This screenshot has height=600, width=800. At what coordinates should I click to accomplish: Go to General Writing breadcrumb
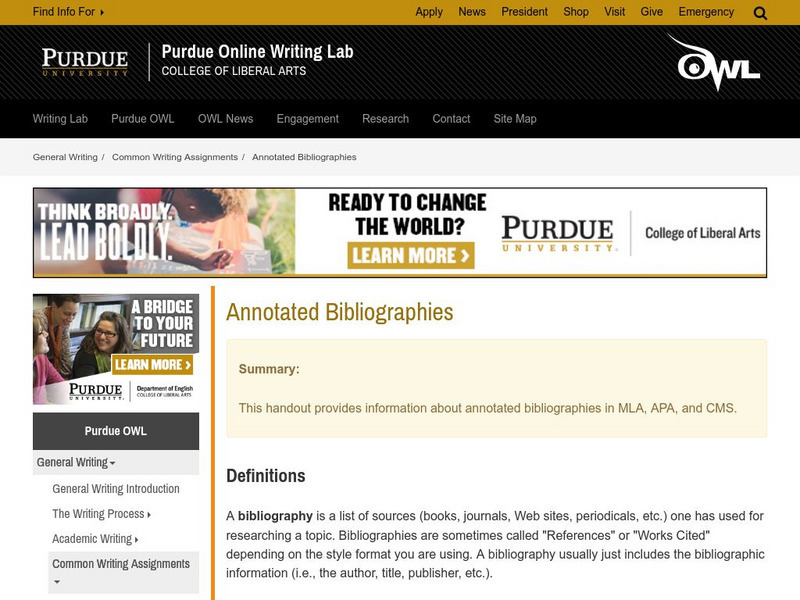click(x=65, y=157)
